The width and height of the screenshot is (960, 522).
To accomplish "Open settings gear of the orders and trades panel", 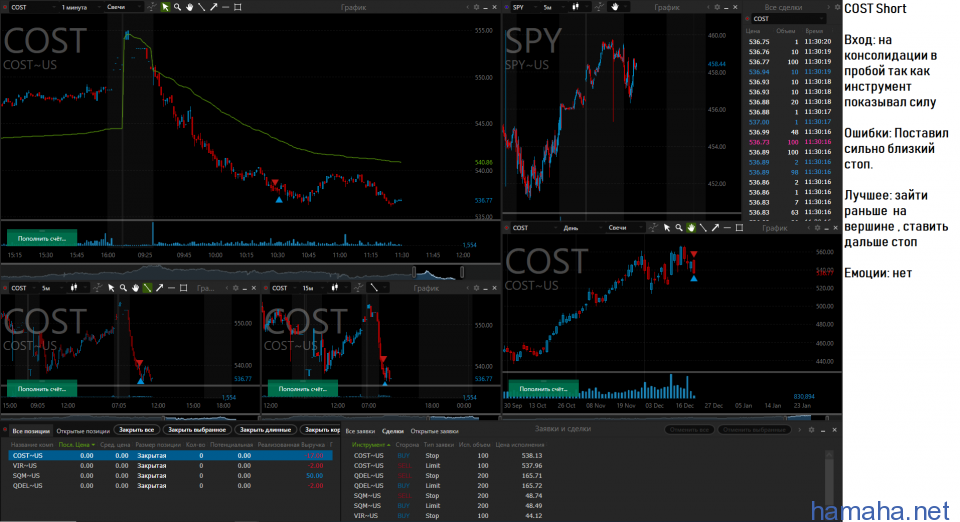I will pos(811,430).
